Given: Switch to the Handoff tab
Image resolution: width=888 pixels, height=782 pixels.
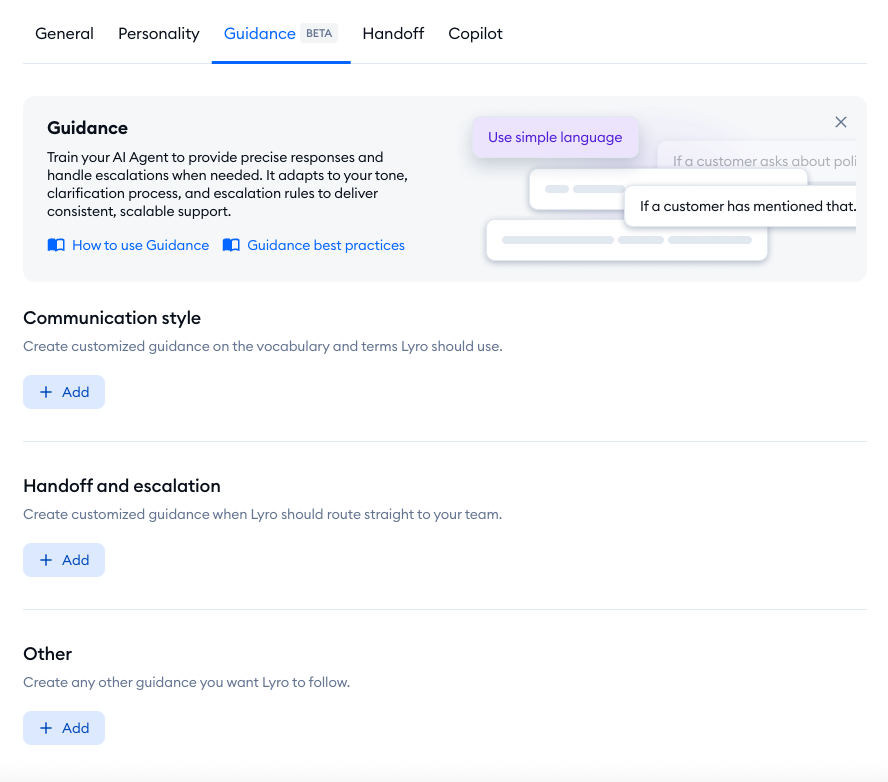Looking at the screenshot, I should 393,33.
